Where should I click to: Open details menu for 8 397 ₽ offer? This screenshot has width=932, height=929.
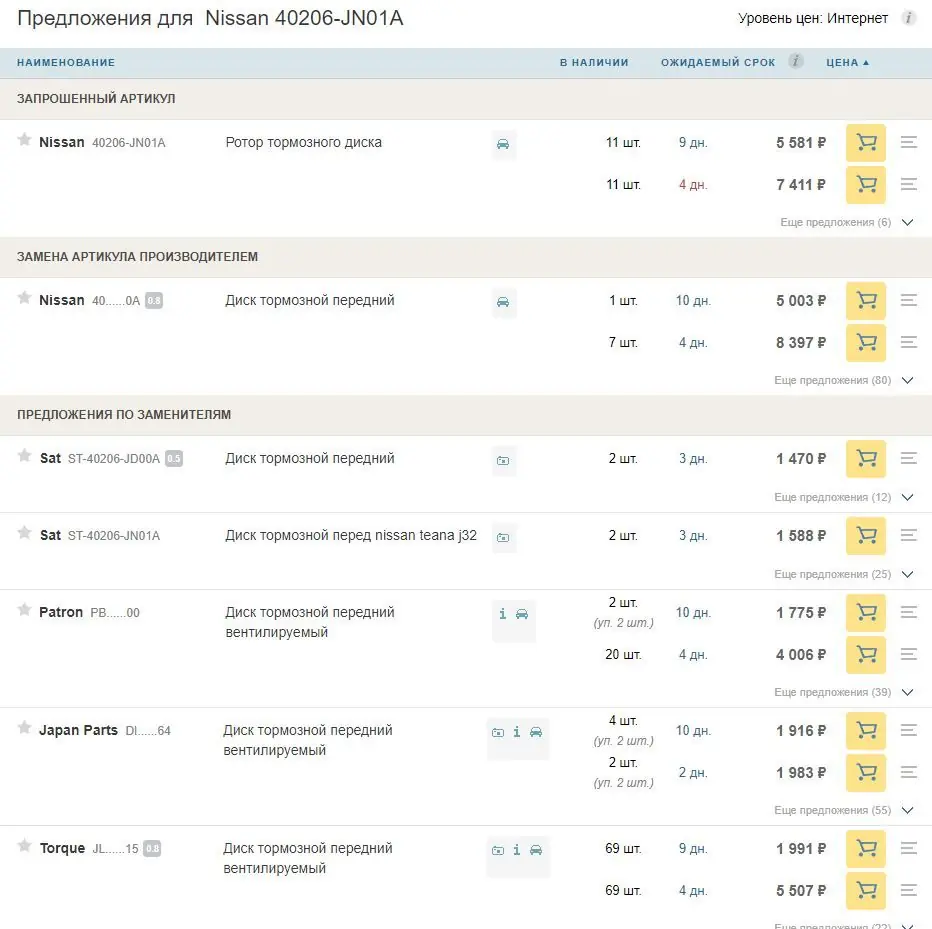coord(908,342)
